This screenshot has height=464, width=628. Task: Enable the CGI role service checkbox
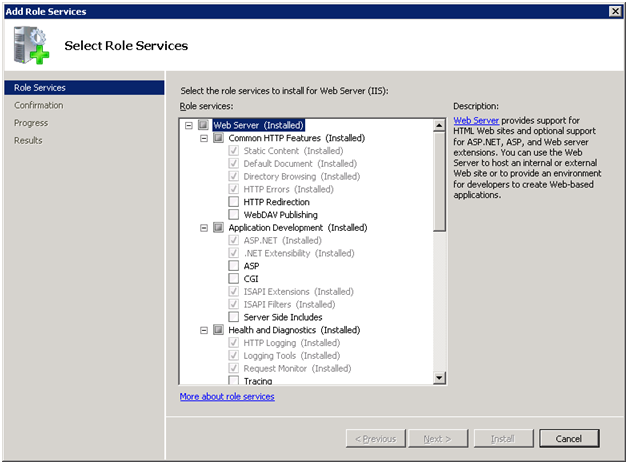234,279
